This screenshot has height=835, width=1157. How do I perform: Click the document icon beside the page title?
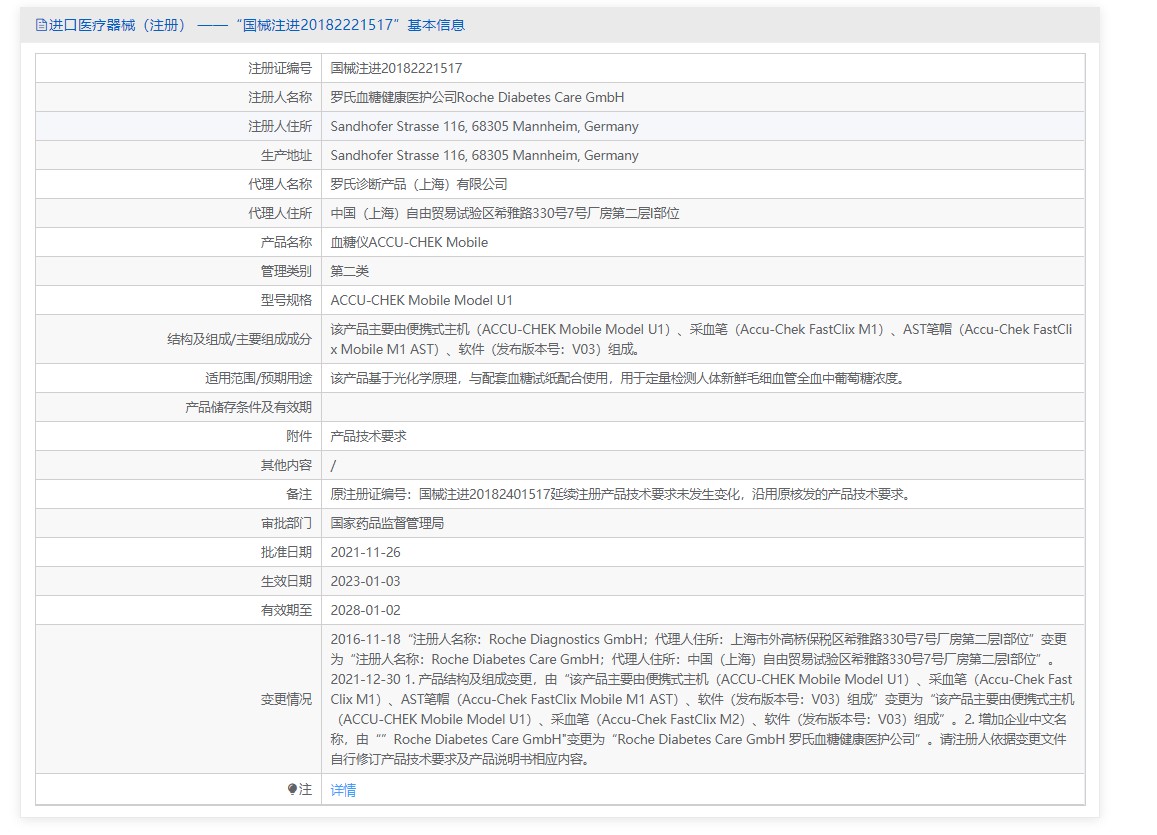pos(41,25)
